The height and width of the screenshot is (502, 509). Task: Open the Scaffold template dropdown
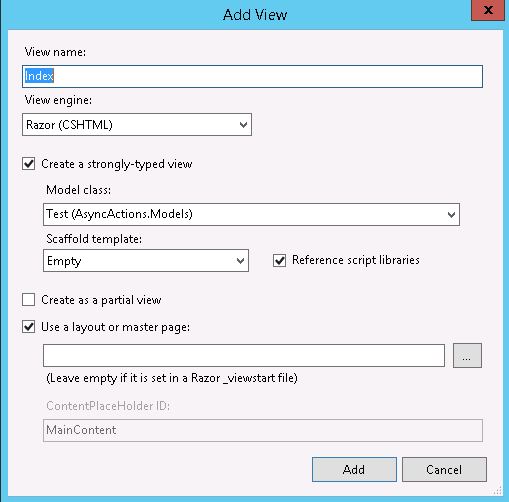click(x=146, y=261)
